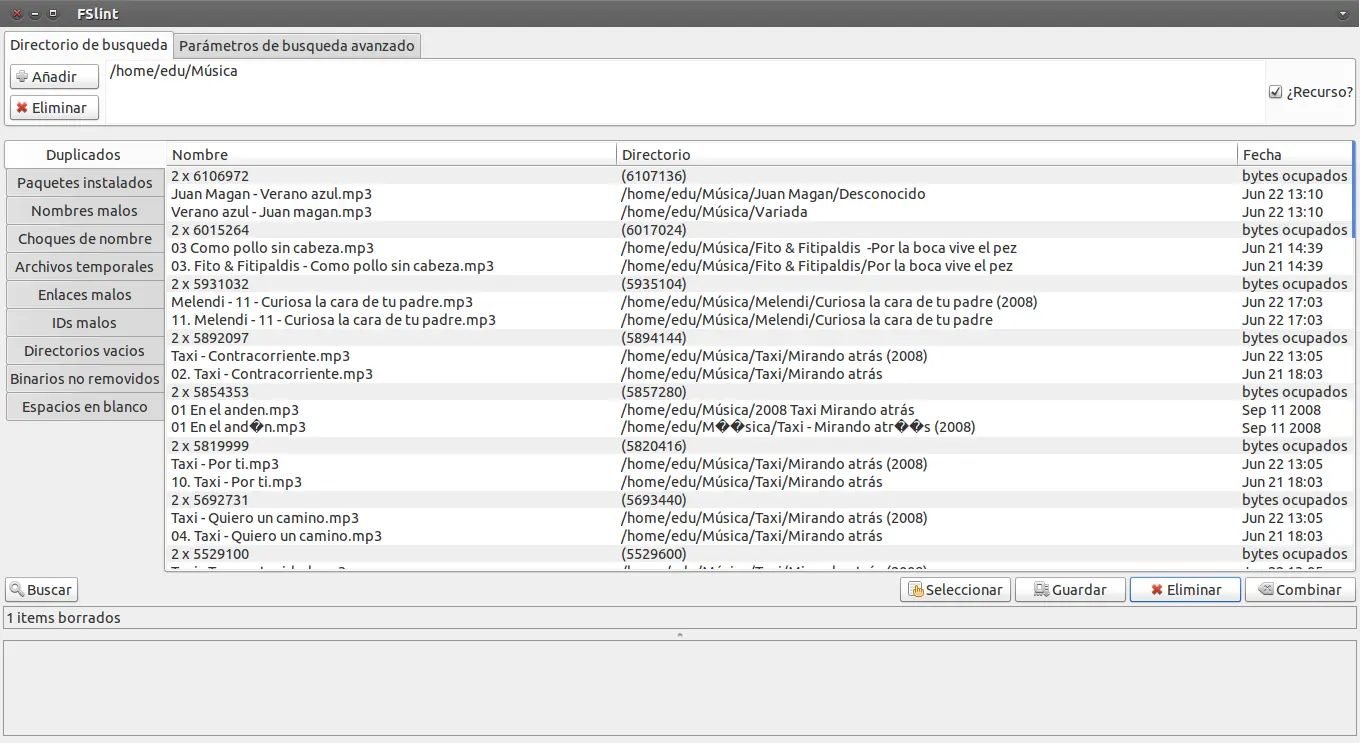This screenshot has width=1360, height=743.
Task: Open the title bar menu arrow
Action: coord(1343,14)
